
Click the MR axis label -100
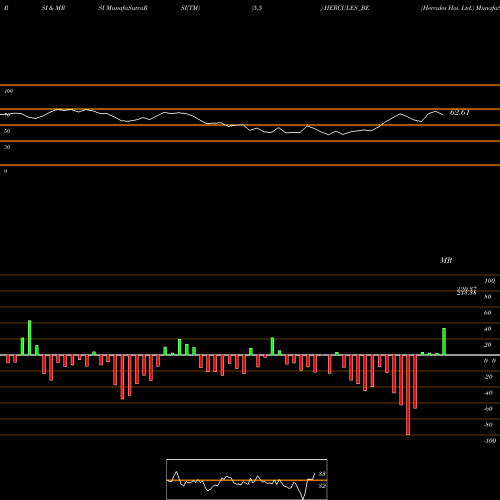tap(490, 441)
